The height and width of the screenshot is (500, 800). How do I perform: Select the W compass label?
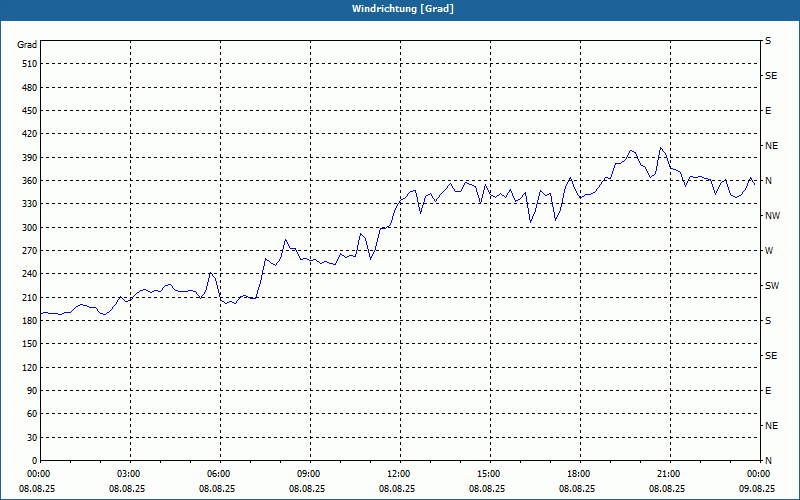click(x=769, y=251)
